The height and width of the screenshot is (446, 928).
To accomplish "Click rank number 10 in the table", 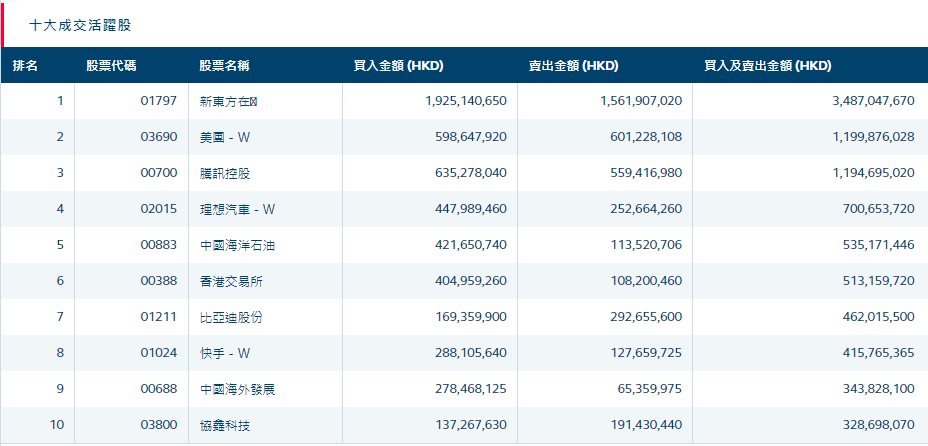I will (x=57, y=425).
